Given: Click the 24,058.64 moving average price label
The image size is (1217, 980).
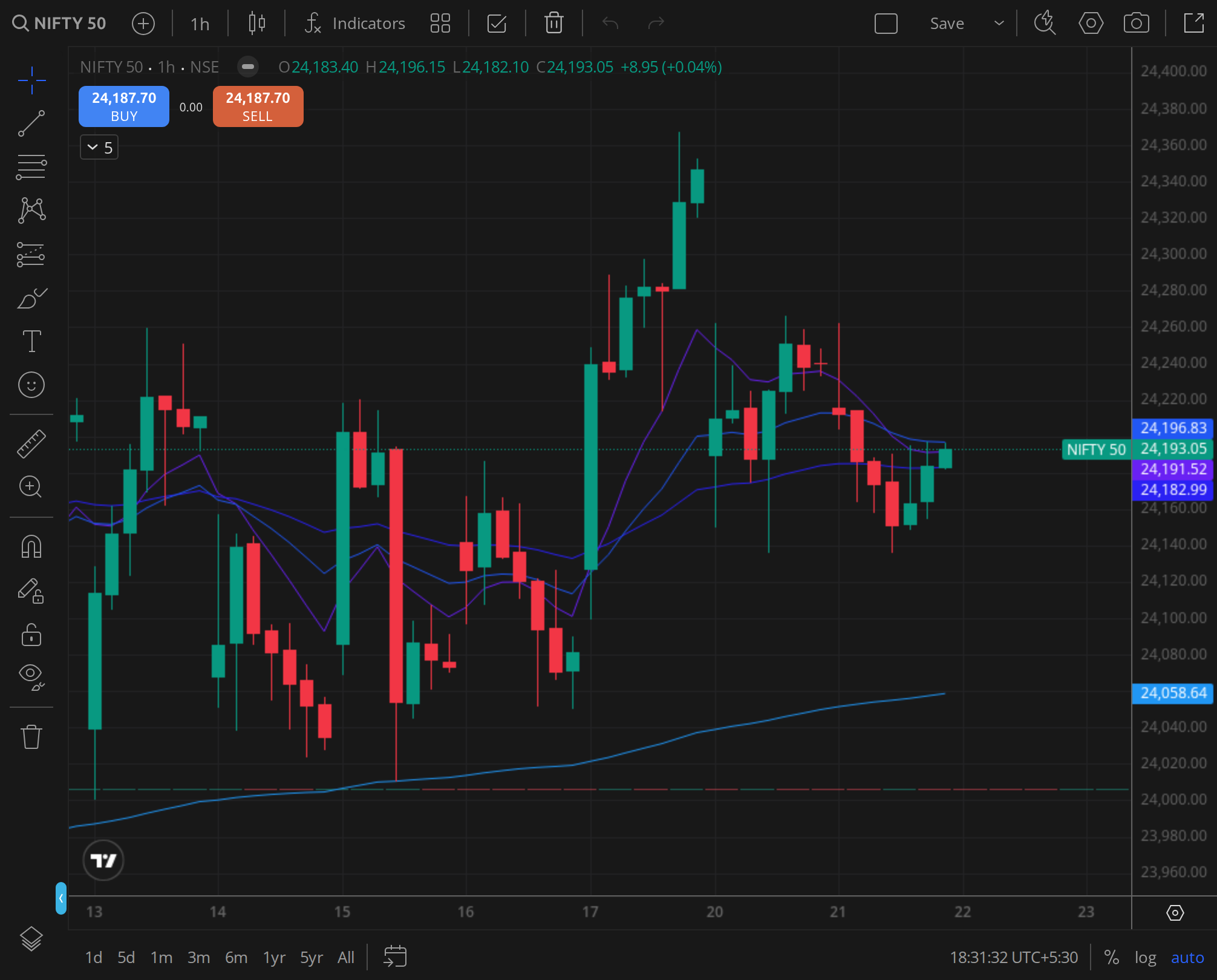Looking at the screenshot, I should point(1173,693).
